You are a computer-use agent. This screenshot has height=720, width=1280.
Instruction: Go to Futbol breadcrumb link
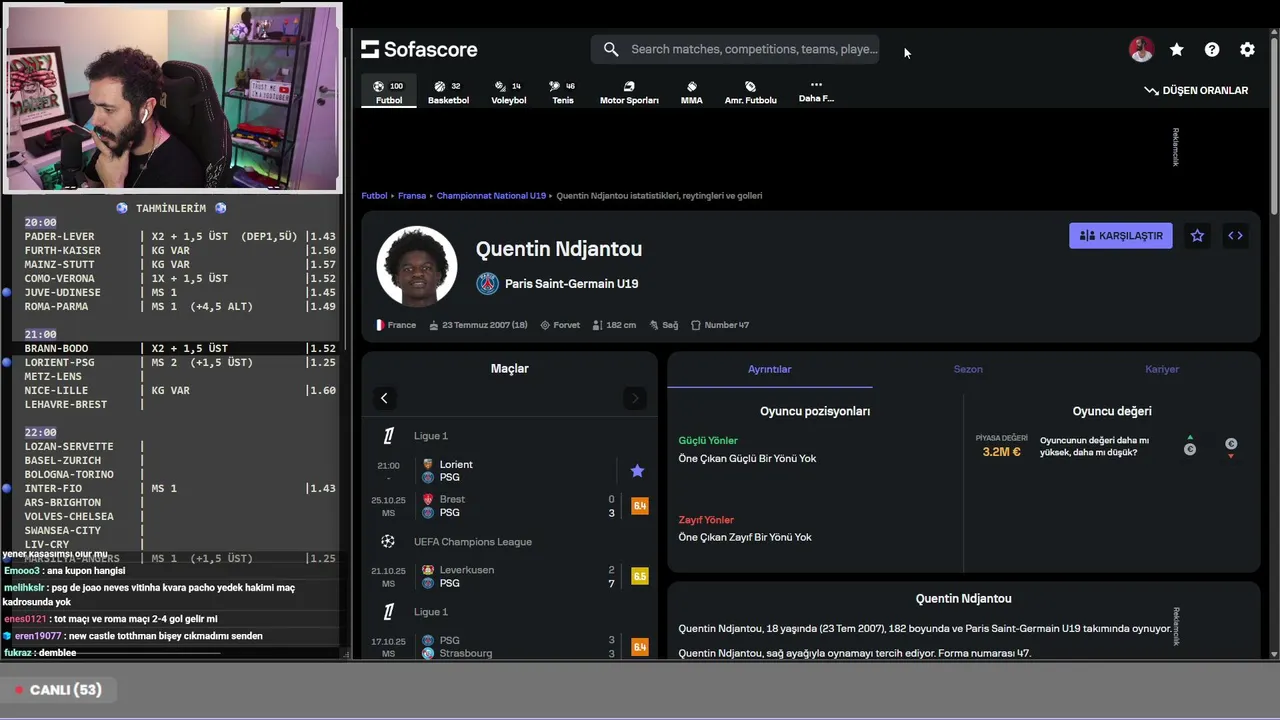(x=374, y=196)
